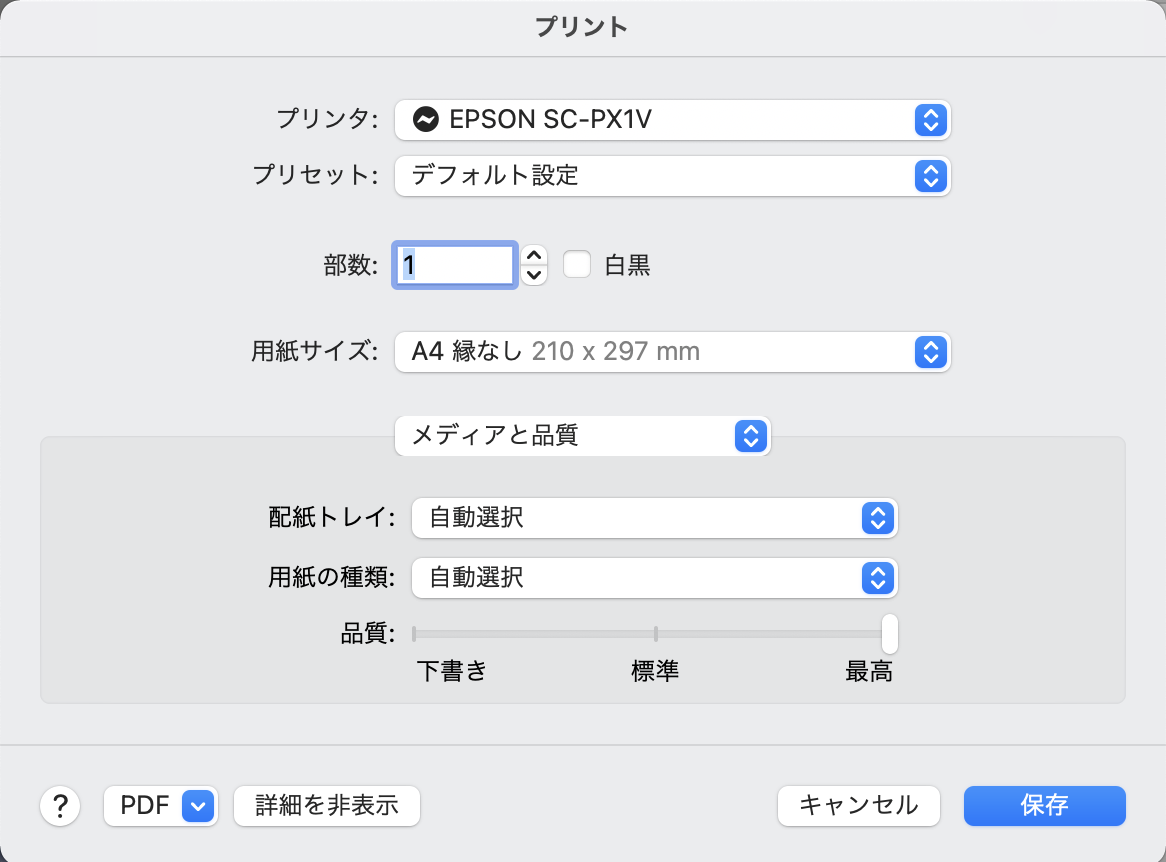Click the help question mark button
This screenshot has width=1166, height=862.
pos(60,805)
